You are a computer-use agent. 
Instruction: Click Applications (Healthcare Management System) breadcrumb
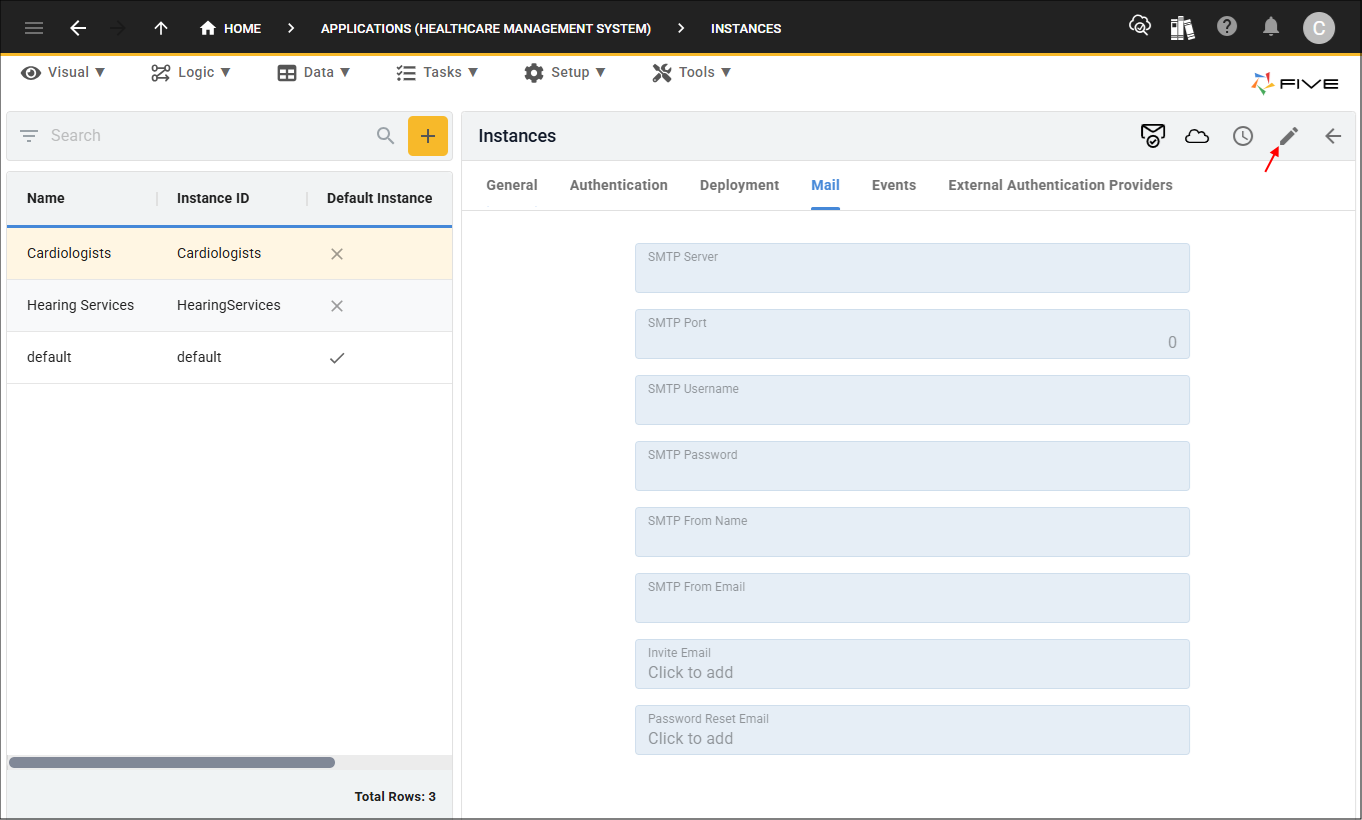(485, 28)
